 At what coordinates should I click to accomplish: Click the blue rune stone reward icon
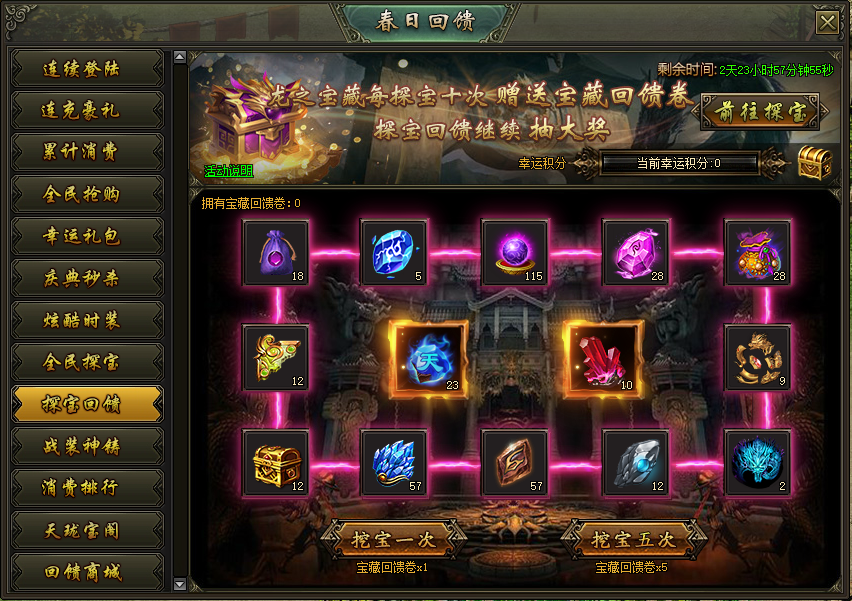[394, 253]
